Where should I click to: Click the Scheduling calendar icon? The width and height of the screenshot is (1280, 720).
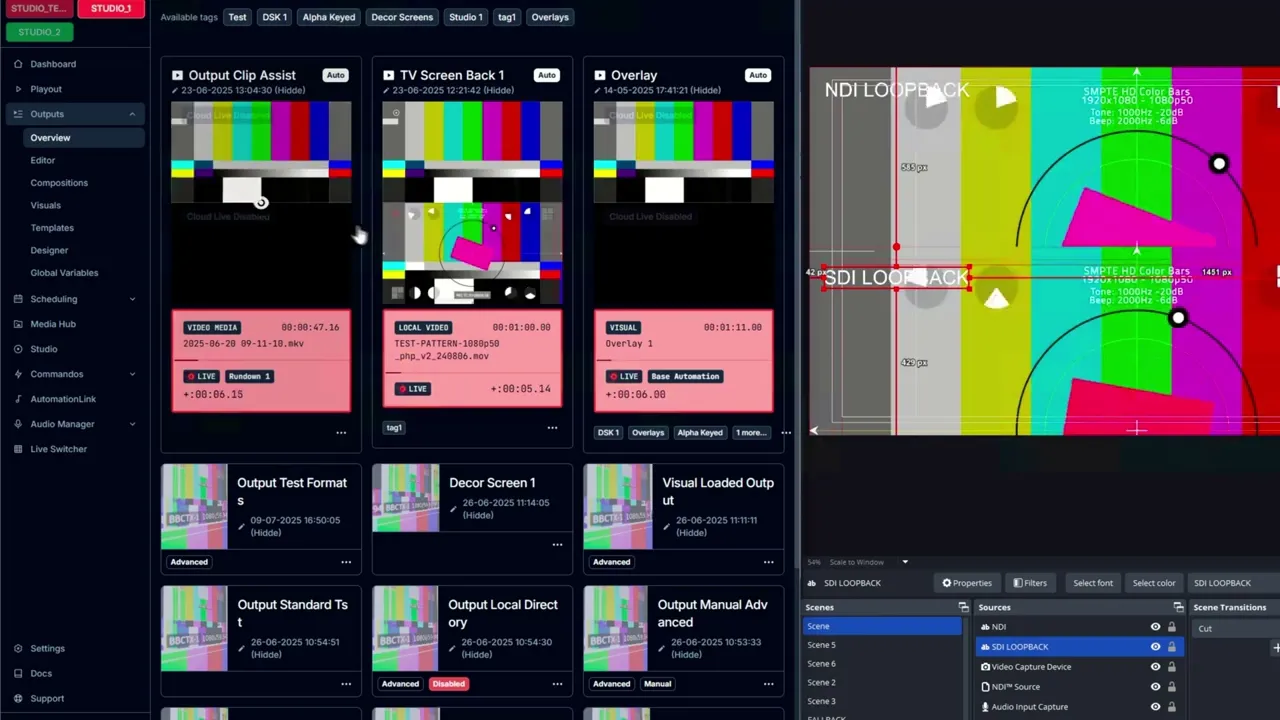(x=18, y=299)
